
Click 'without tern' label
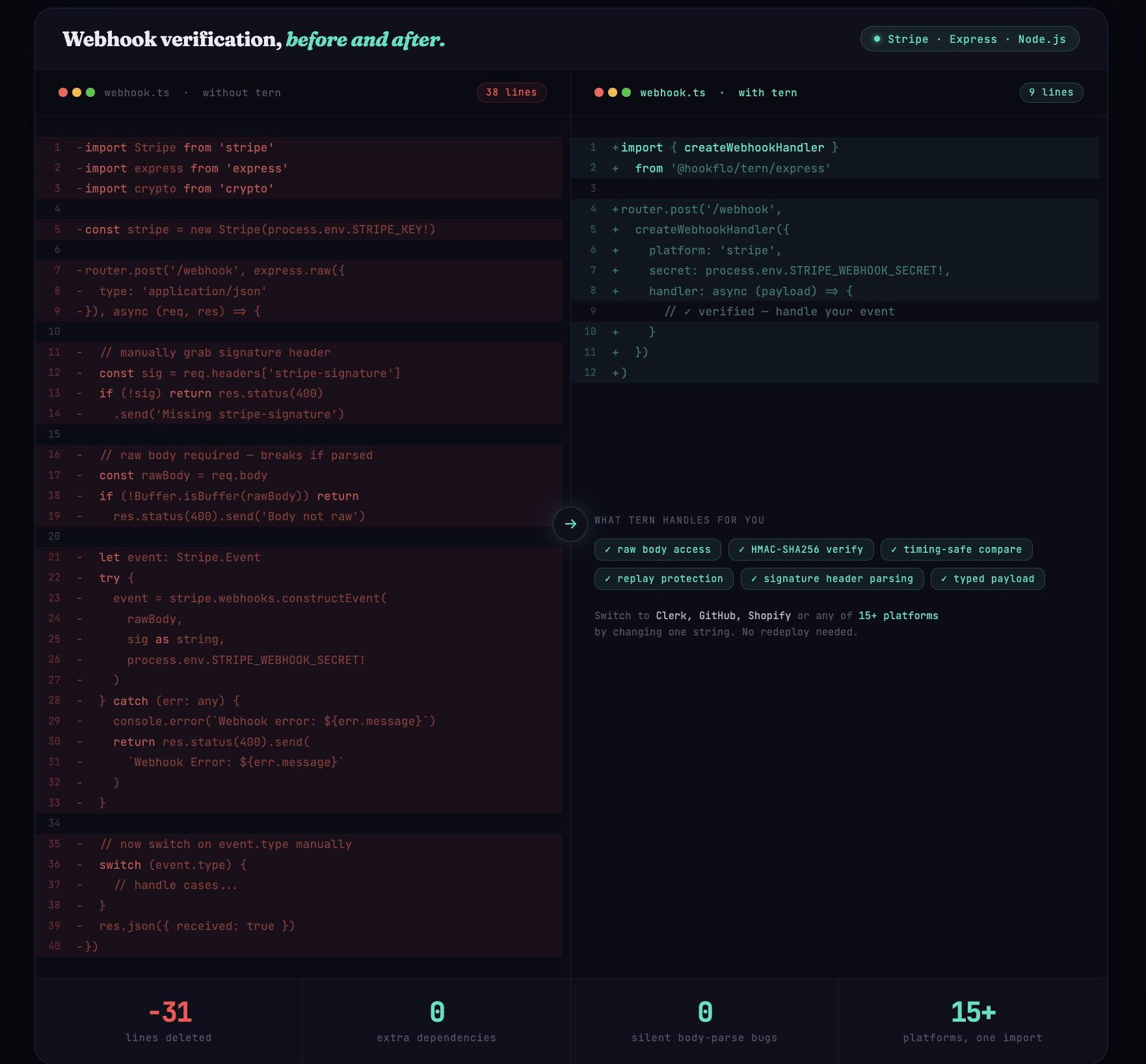[241, 93]
